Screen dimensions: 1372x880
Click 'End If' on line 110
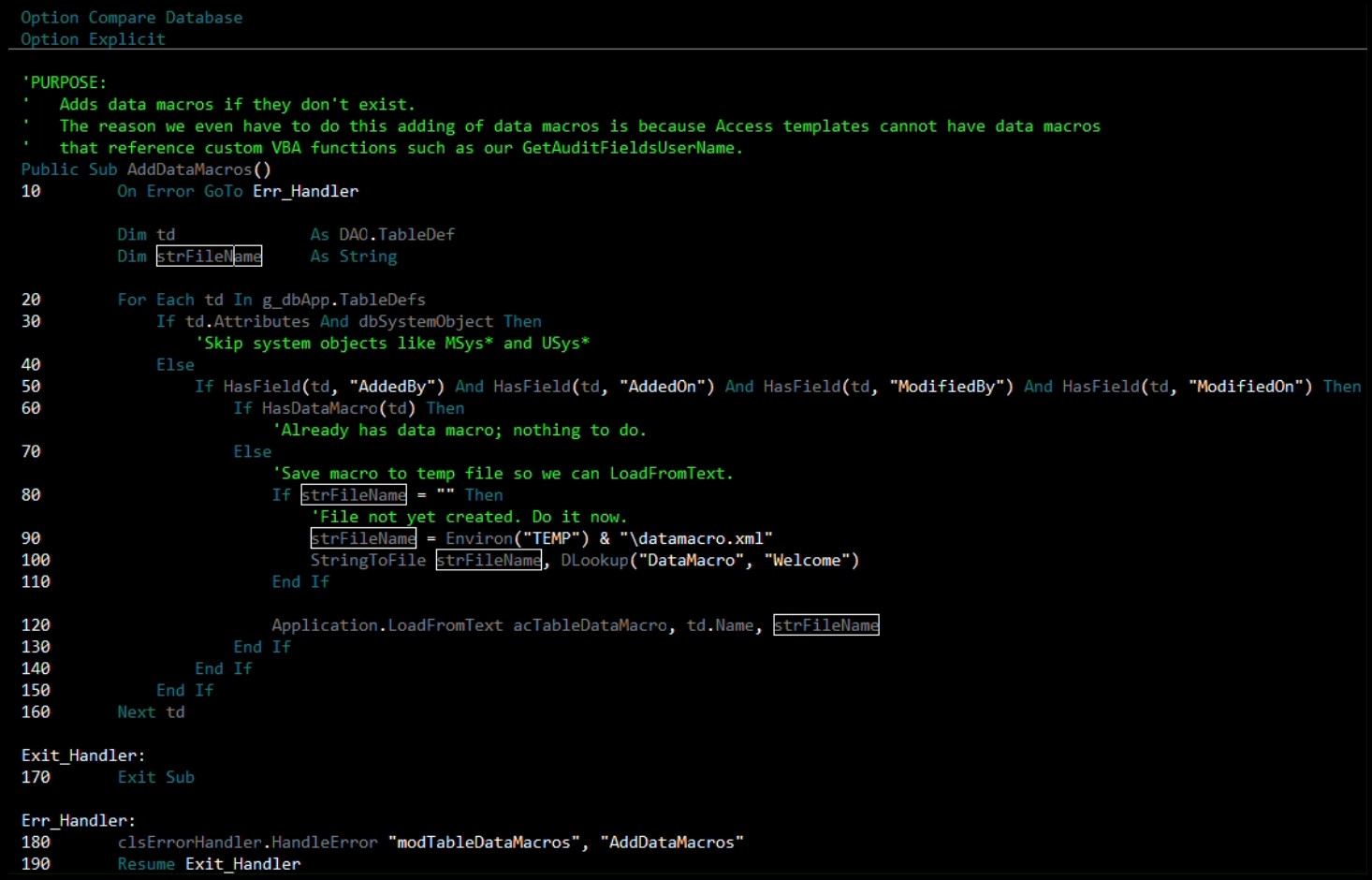click(300, 582)
